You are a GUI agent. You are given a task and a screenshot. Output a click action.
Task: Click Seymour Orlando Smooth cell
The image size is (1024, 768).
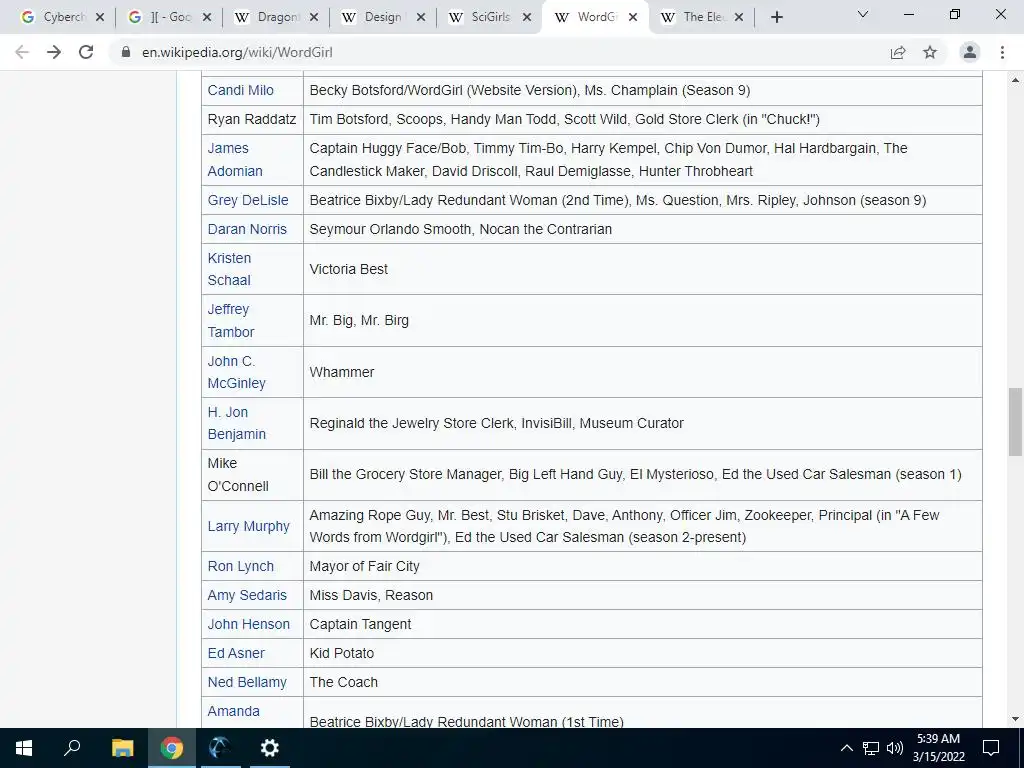(643, 229)
